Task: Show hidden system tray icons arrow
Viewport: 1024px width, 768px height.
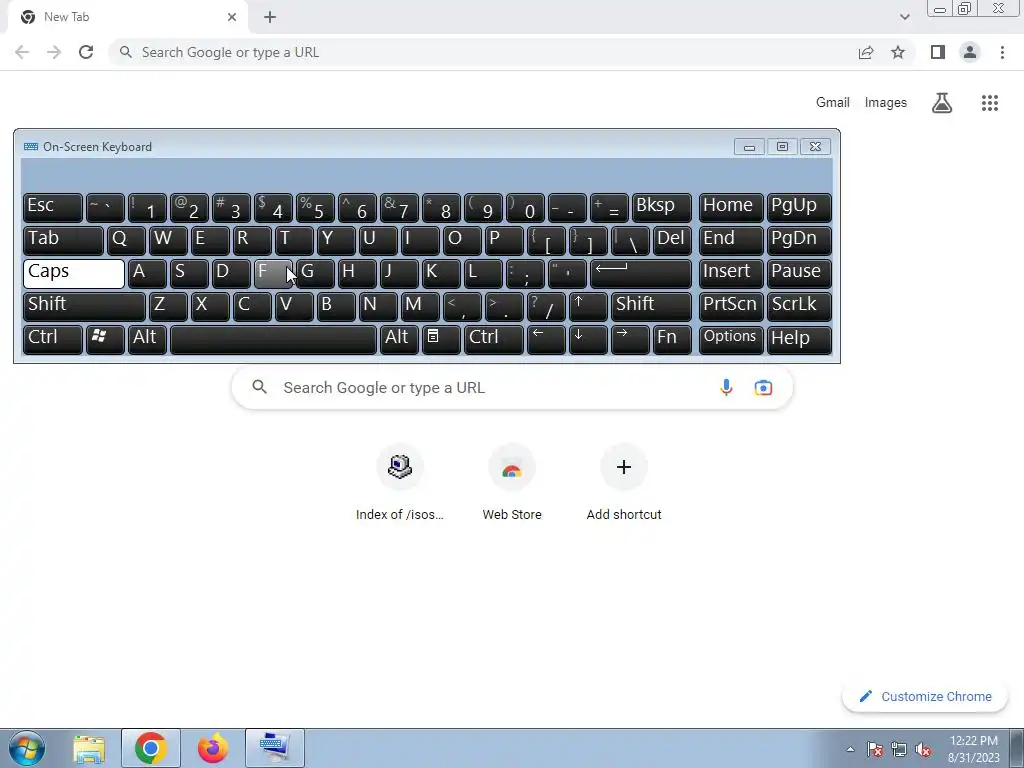Action: coord(850,750)
